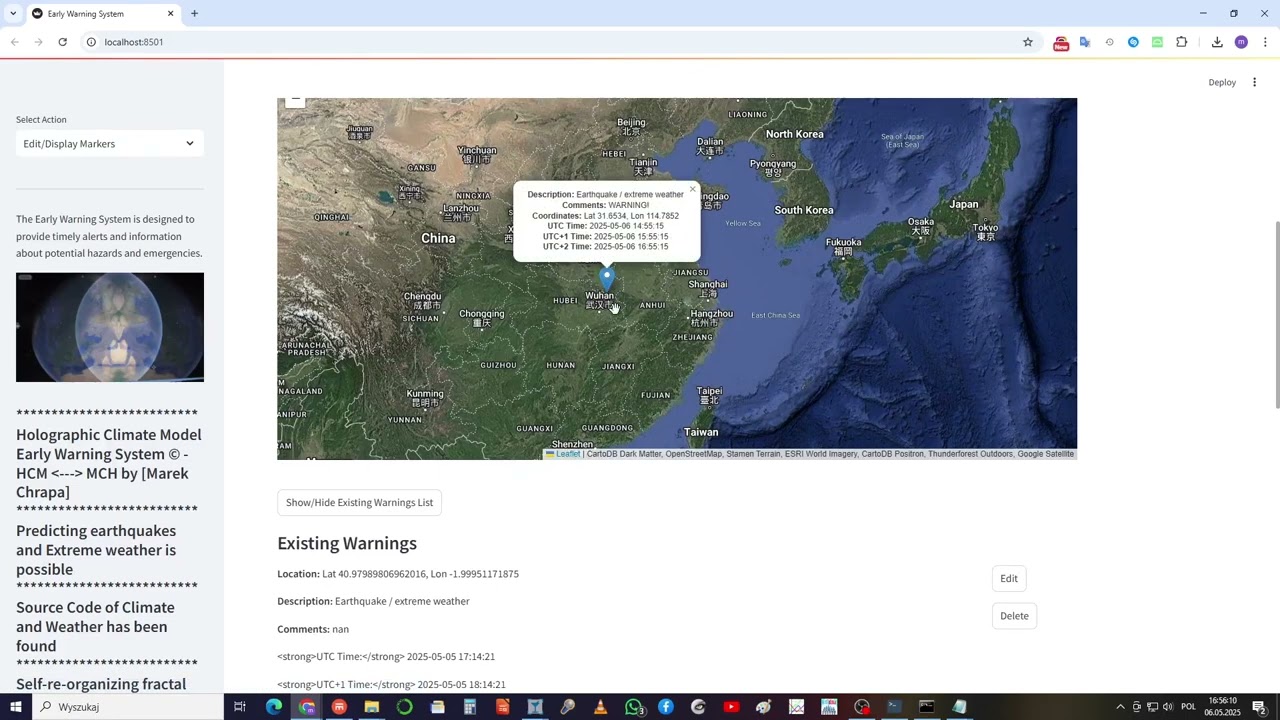
Task: Click the 'Comments: nan' text
Action: pos(313,629)
